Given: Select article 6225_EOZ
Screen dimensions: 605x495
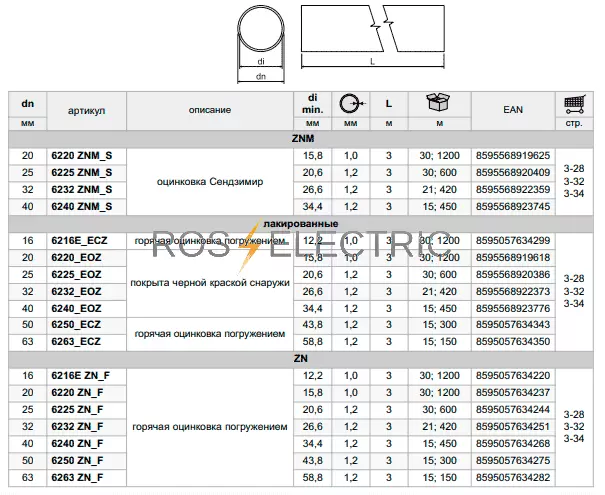Looking at the screenshot, I should coord(76,275).
